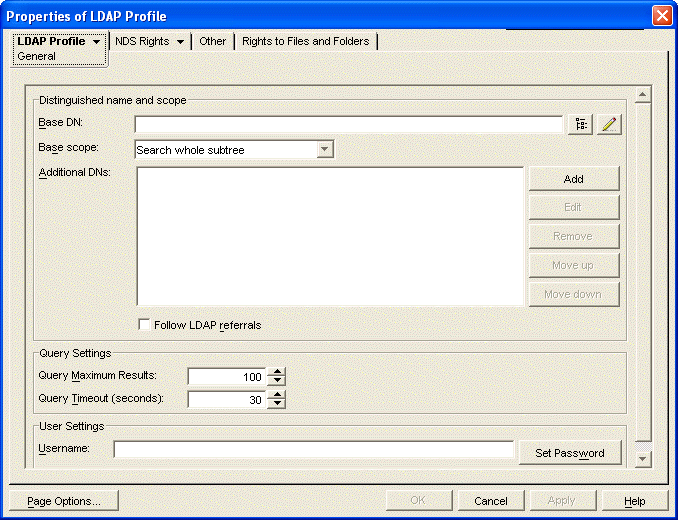Focus the Query Maximum Results field

click(227, 376)
